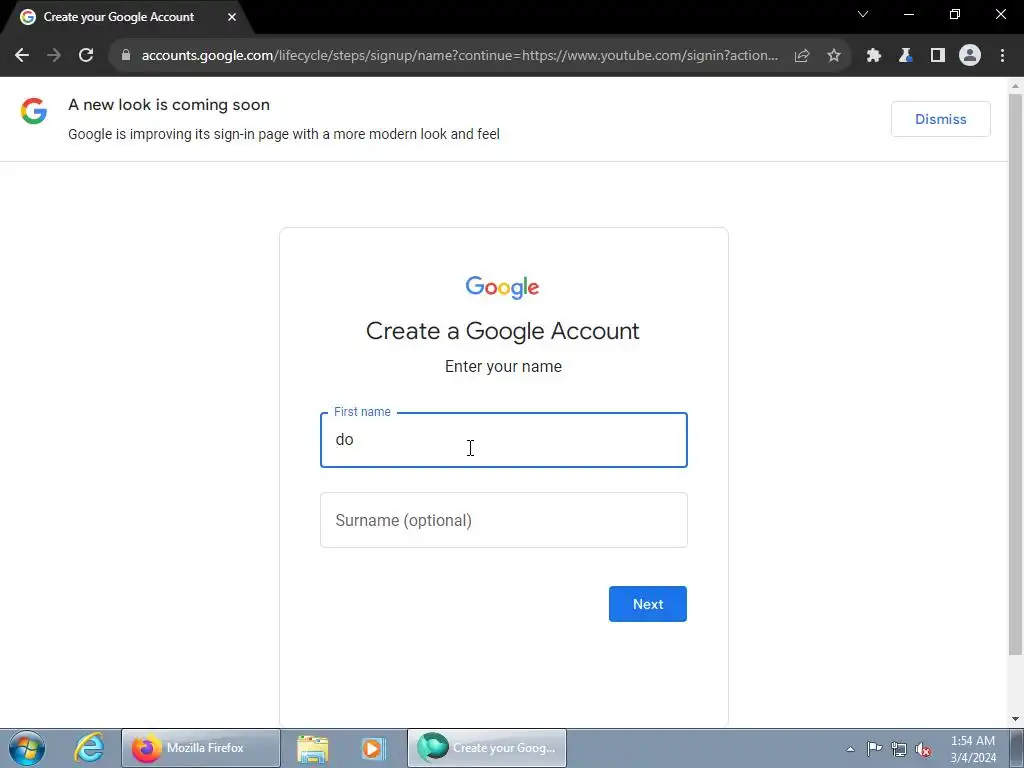Close the Create your Google Account tab

232,17
